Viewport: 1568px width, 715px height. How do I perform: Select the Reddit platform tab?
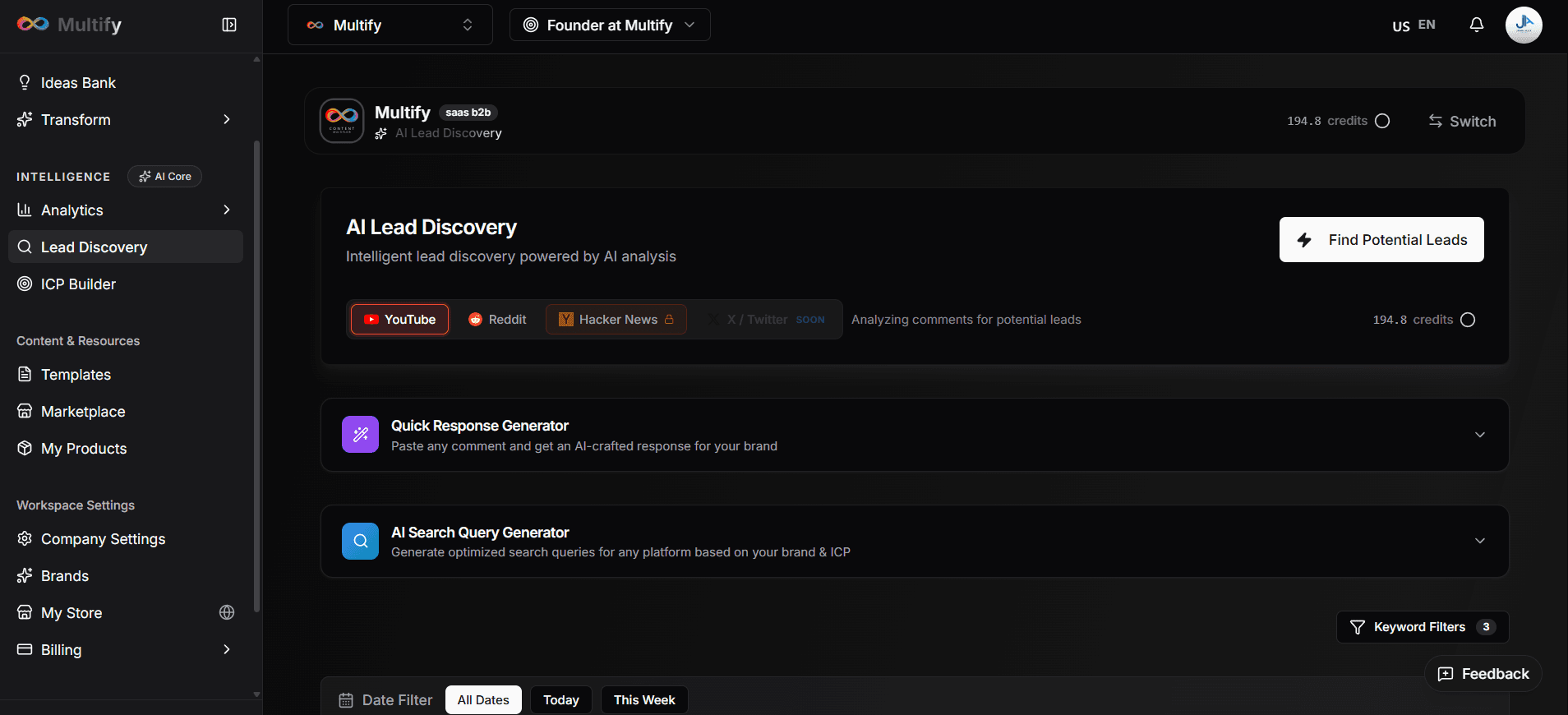coord(497,320)
